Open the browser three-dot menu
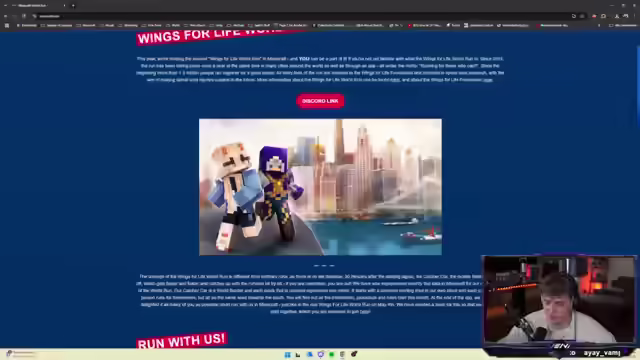 coord(635,16)
